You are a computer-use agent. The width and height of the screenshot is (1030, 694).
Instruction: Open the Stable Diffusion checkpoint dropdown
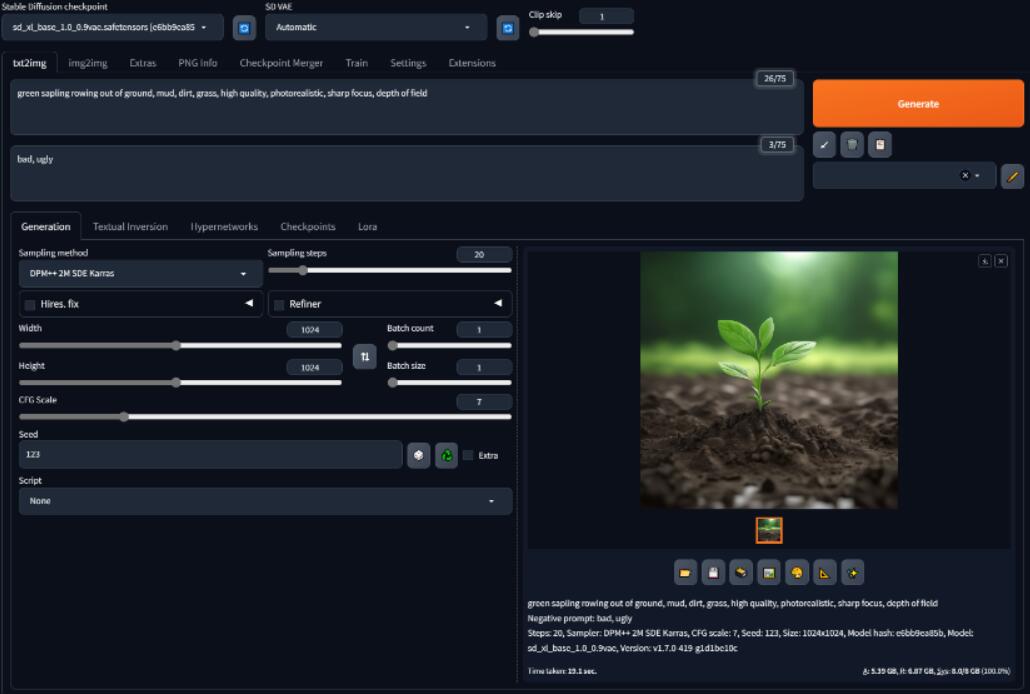click(112, 28)
